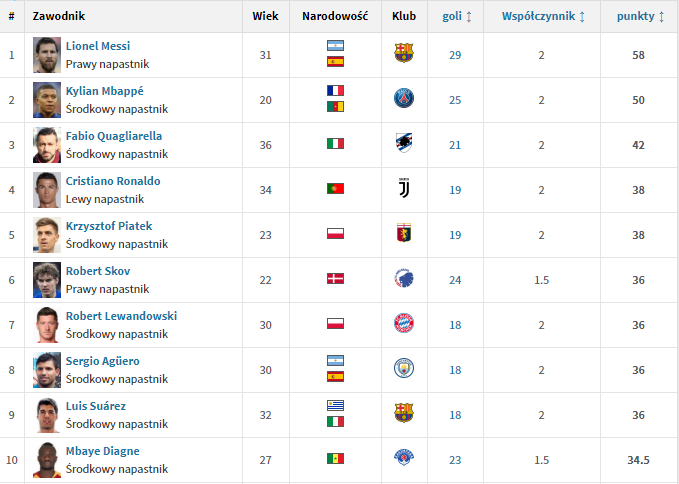Click Sergio Agüero's player photo
679x484 pixels.
coord(47,370)
